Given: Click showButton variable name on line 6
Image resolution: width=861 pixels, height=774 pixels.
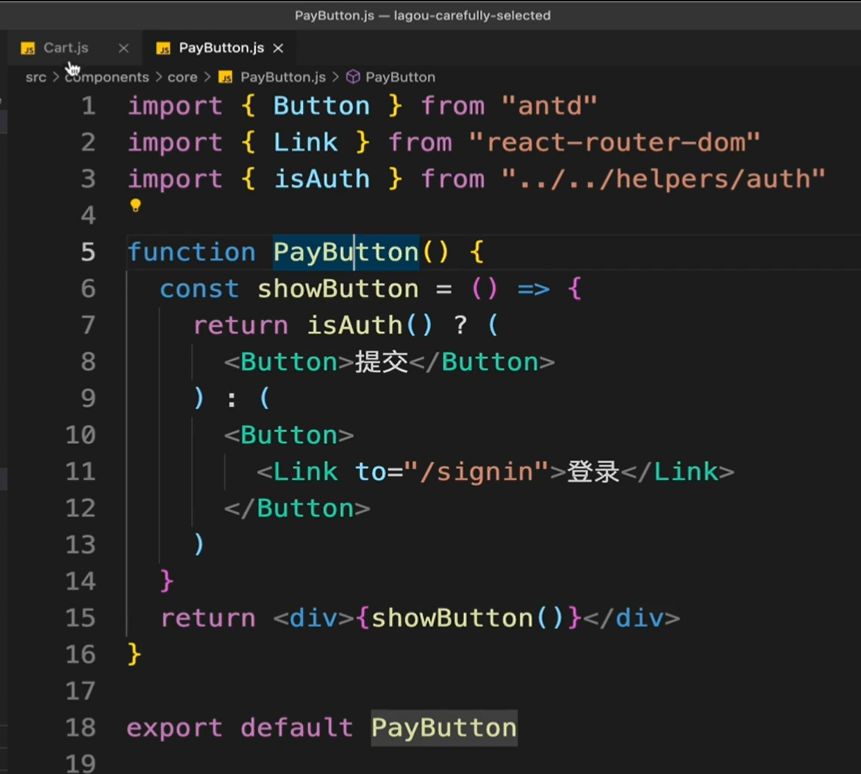Looking at the screenshot, I should pyautogui.click(x=338, y=289).
